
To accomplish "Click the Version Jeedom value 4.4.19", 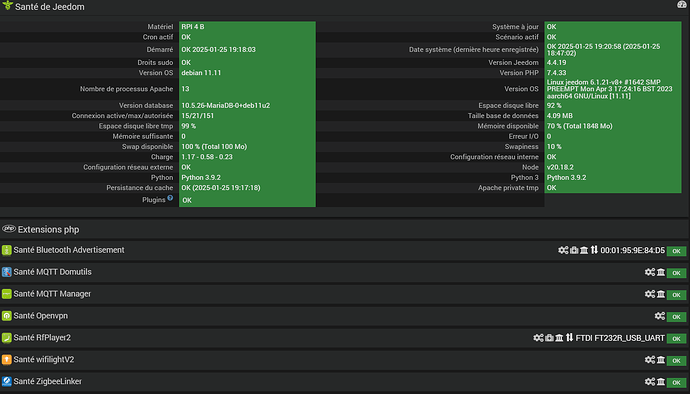I will pos(556,63).
